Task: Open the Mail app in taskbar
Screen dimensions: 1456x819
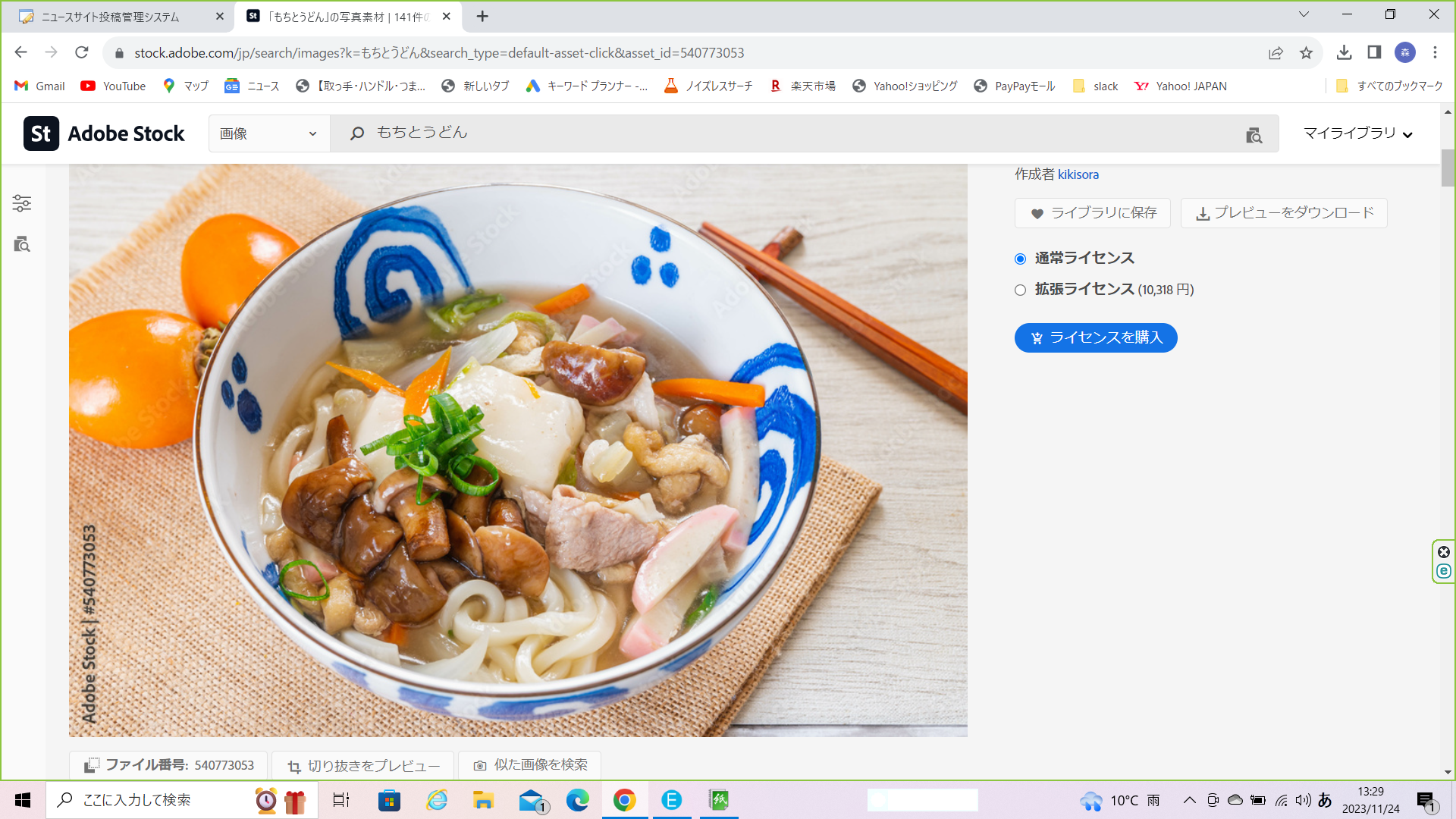Action: tap(533, 800)
